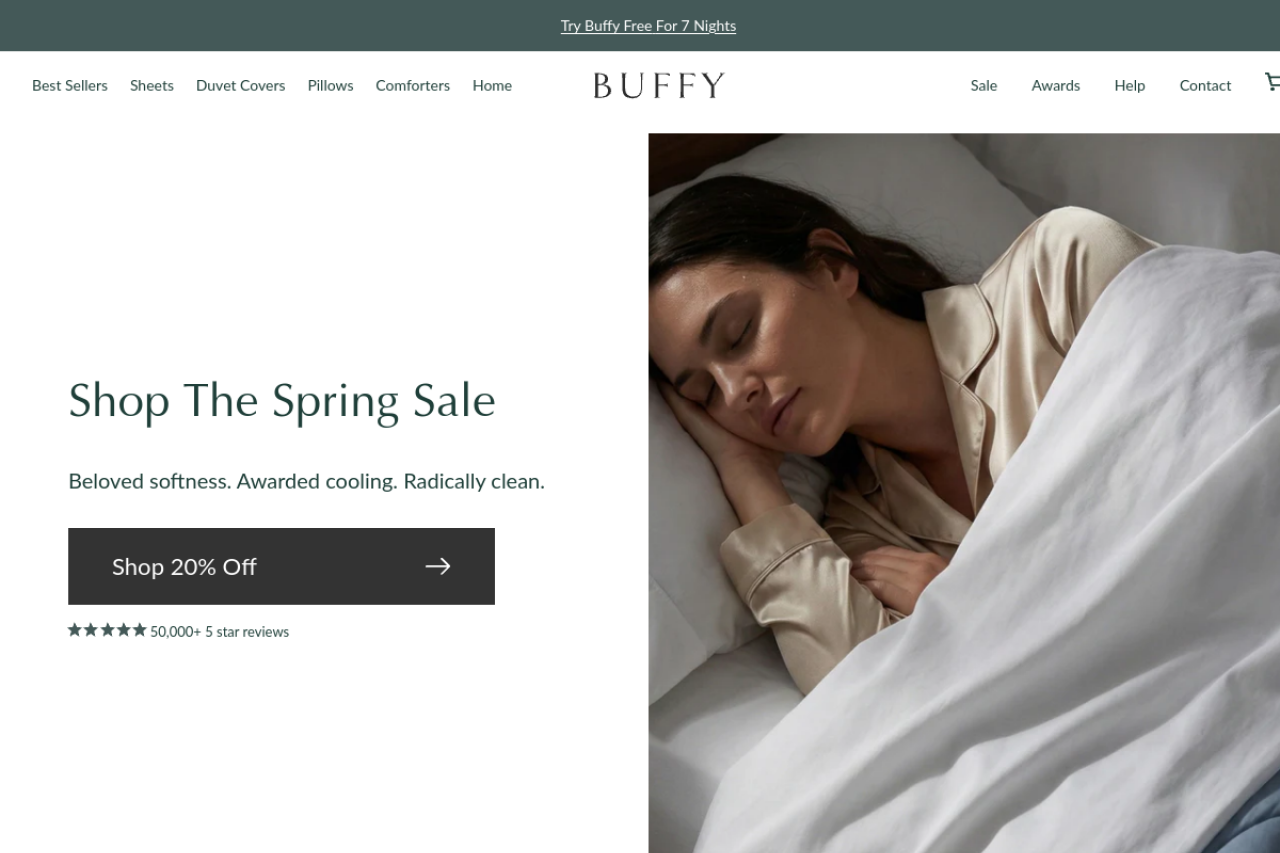Open the Awards page
This screenshot has width=1280, height=853.
pos(1056,86)
